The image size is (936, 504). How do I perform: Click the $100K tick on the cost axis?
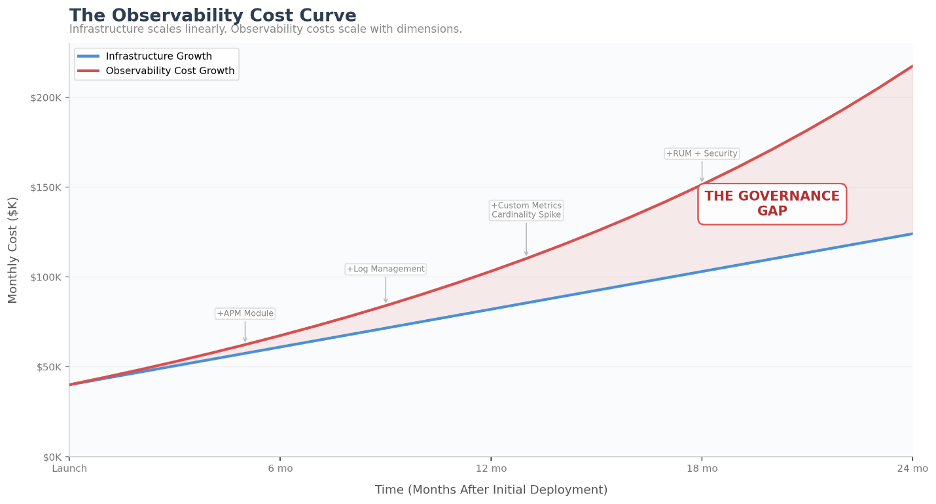(x=47, y=277)
